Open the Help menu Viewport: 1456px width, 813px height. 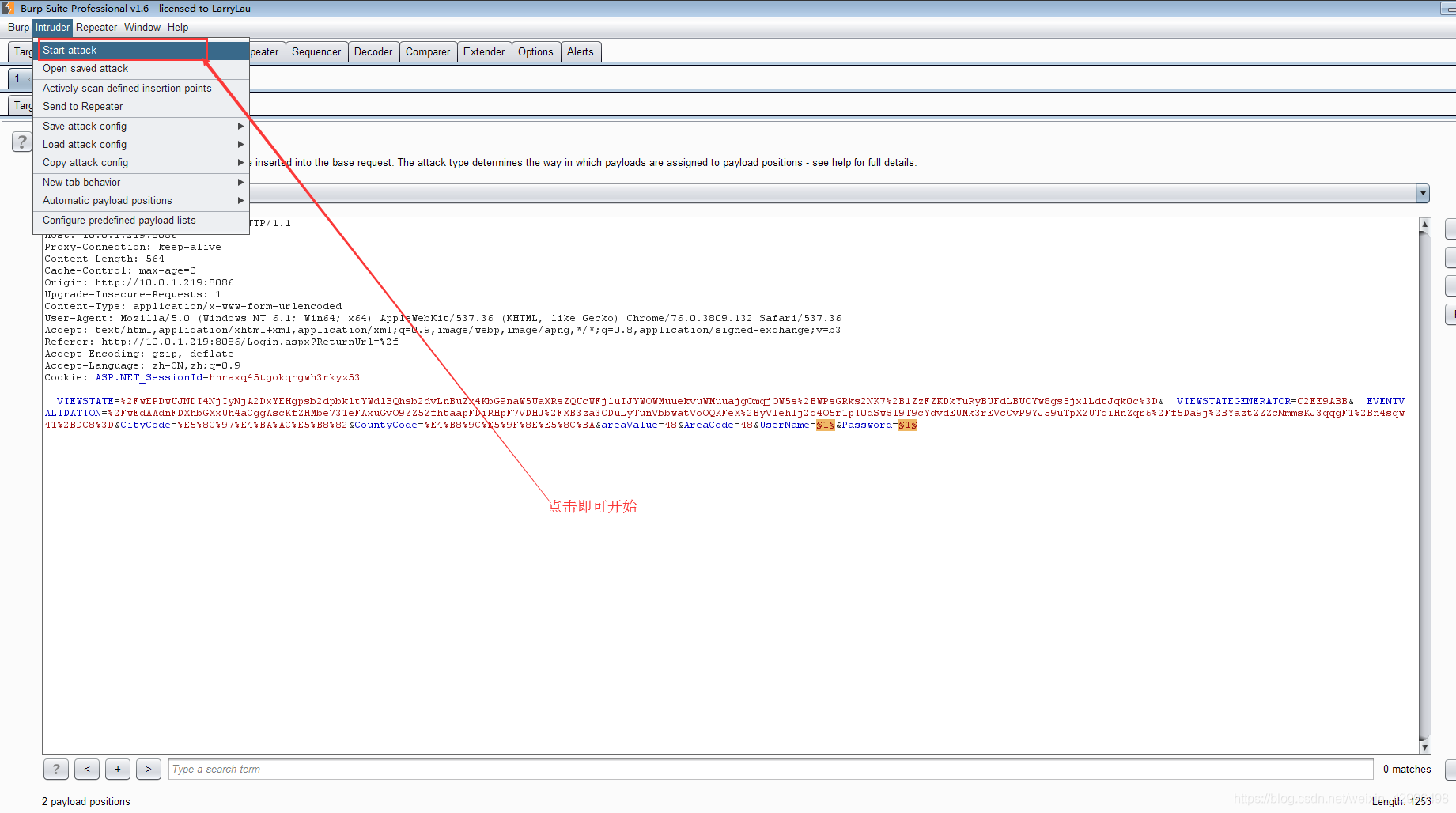[178, 27]
